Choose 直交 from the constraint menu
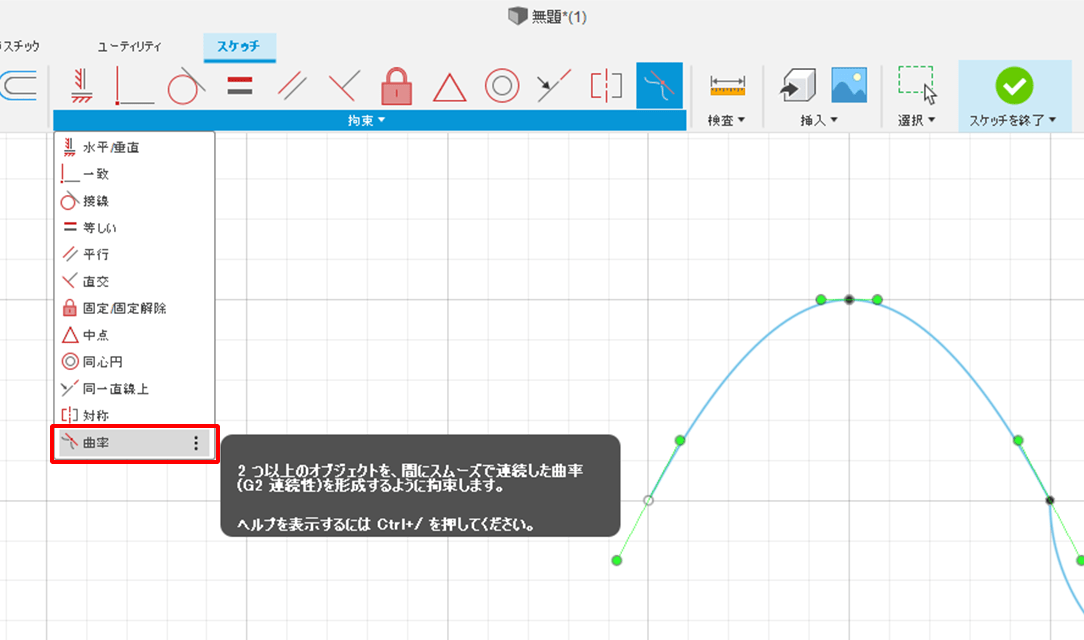 (x=134, y=281)
